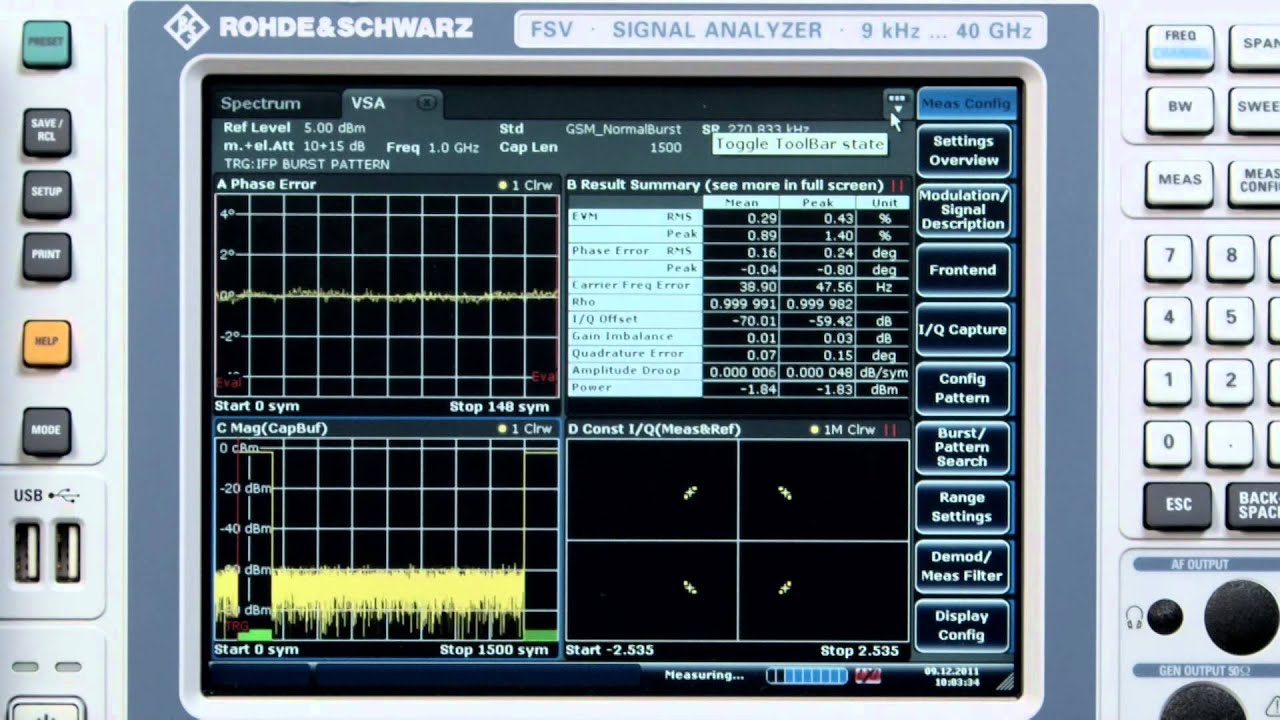1280x720 pixels.
Task: Click the measuring progress bar
Action: 807,676
